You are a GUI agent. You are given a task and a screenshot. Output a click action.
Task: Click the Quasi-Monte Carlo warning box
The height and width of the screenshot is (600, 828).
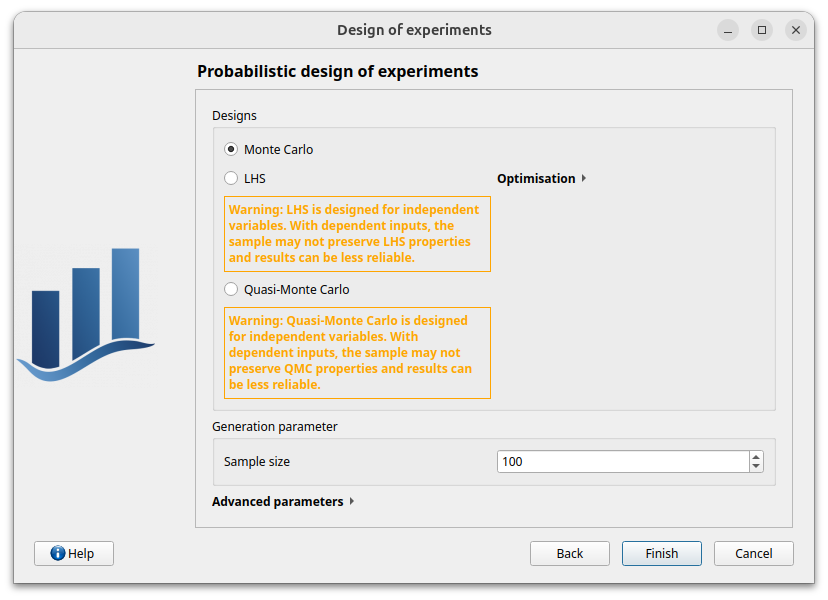pos(357,353)
